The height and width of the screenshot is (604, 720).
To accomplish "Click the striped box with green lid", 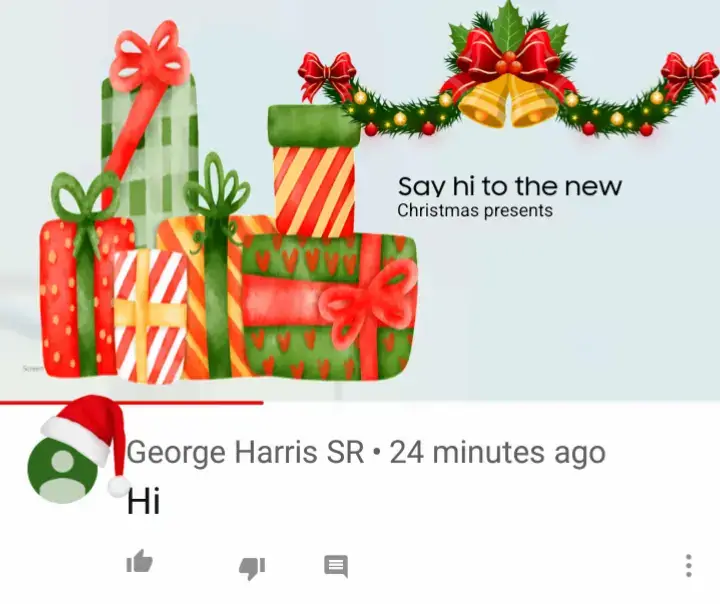I will coord(314,170).
